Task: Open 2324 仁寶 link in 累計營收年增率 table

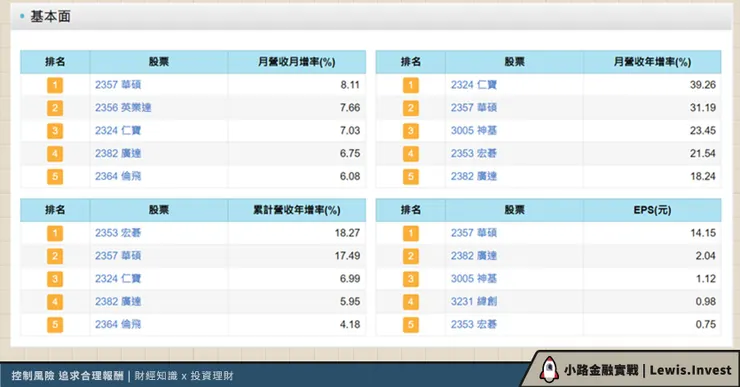Action: coord(118,279)
